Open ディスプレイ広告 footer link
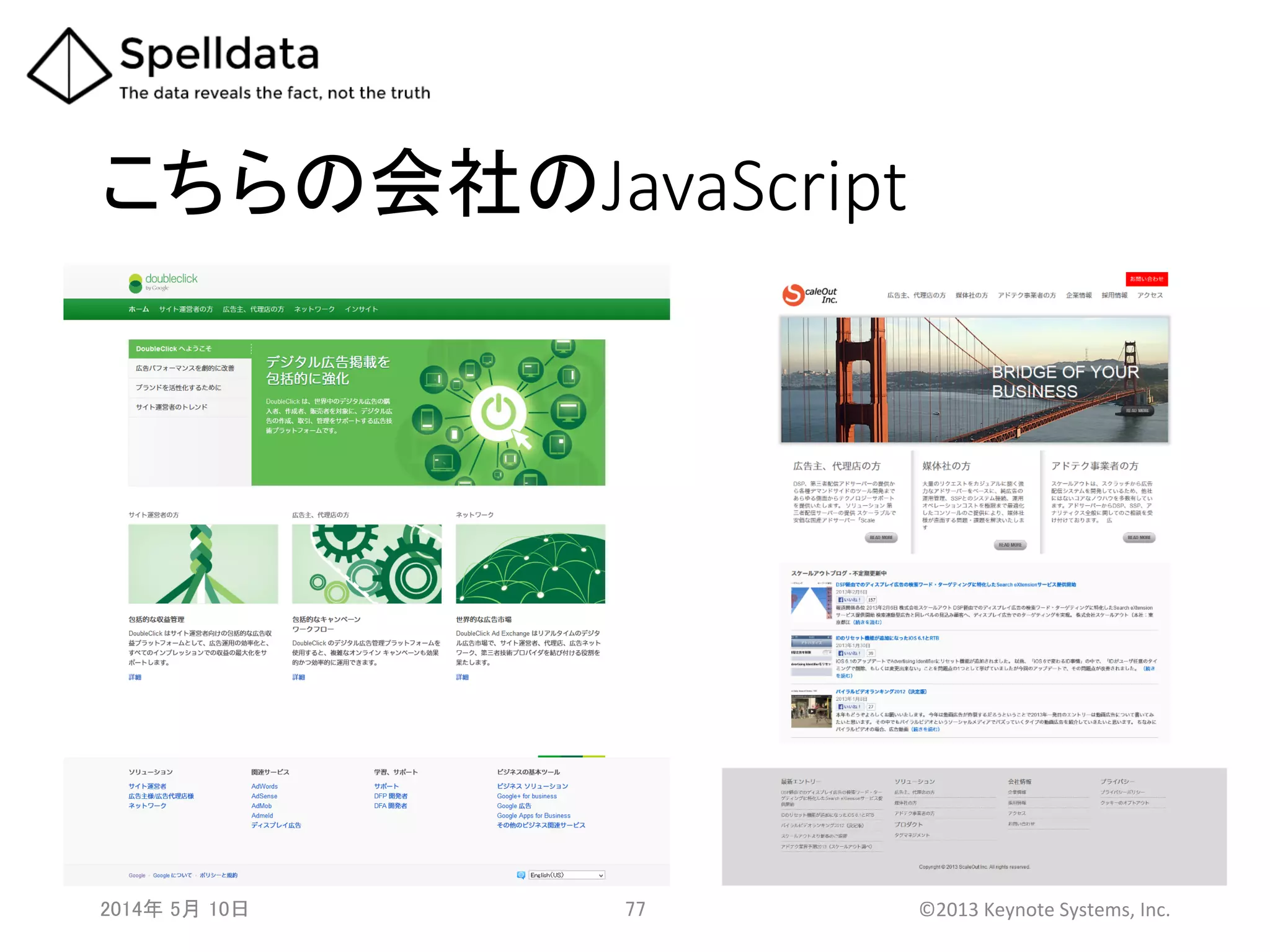 click(x=277, y=826)
